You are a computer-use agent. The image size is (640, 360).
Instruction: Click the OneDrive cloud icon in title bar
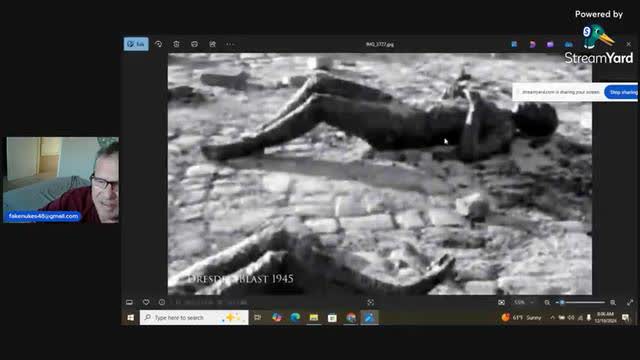tap(569, 44)
